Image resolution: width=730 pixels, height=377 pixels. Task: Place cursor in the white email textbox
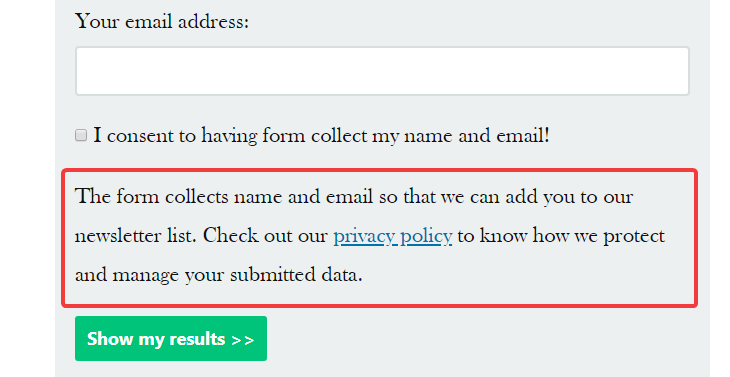coord(382,71)
